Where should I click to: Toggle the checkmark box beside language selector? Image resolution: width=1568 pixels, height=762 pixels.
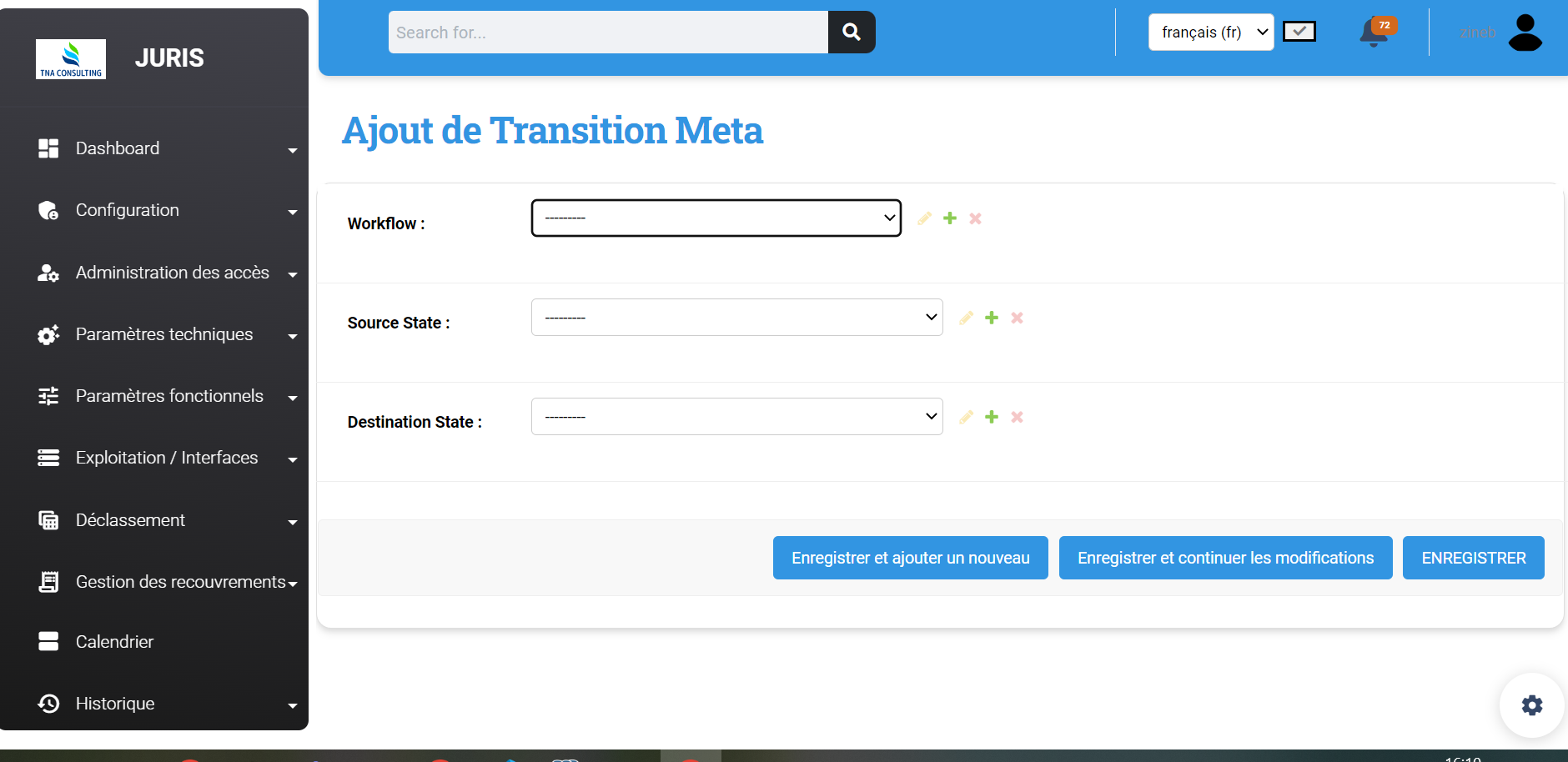(x=1299, y=32)
